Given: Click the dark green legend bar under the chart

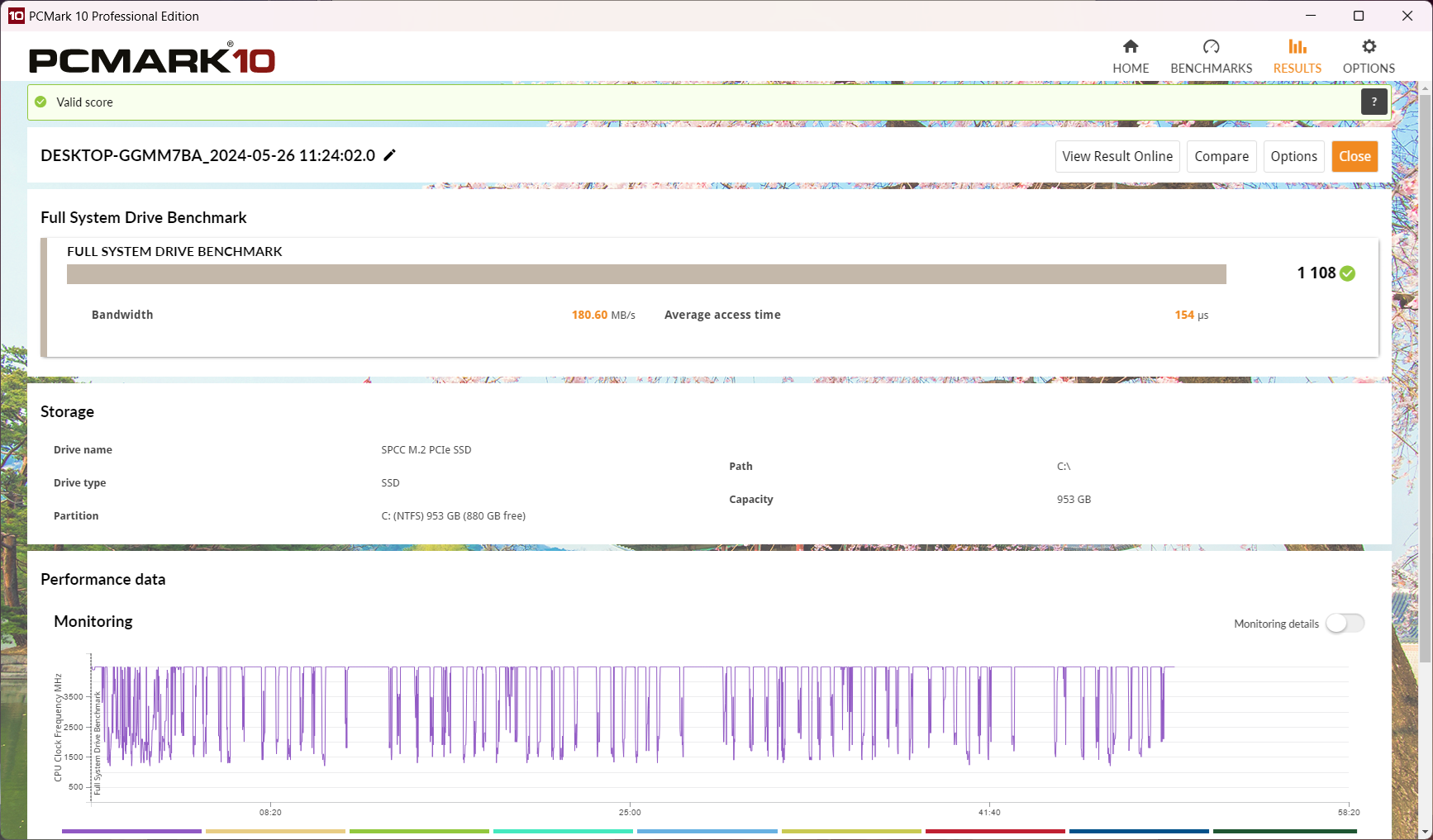Looking at the screenshot, I should point(1285,831).
